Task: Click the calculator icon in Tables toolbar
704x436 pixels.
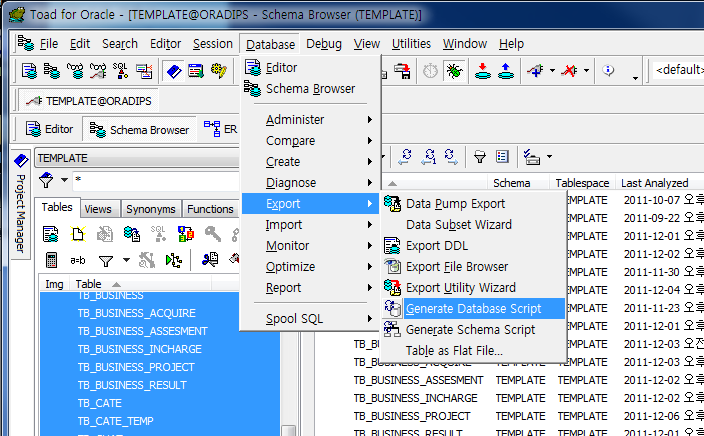Action: tap(51, 260)
